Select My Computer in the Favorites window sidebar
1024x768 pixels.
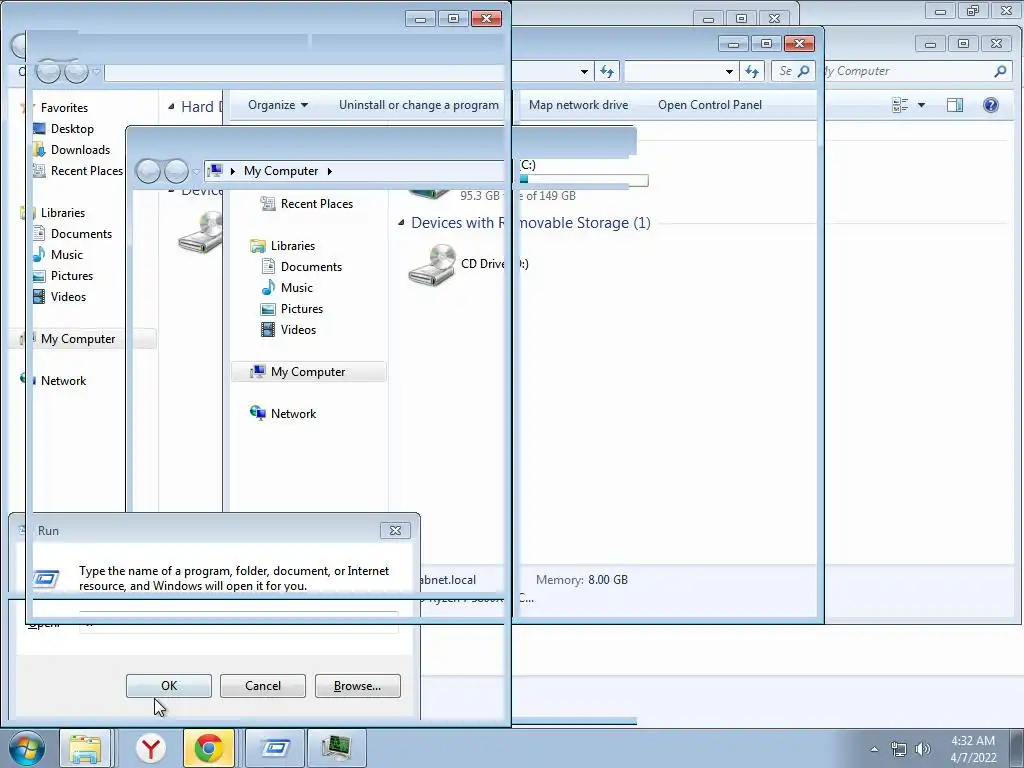click(78, 339)
